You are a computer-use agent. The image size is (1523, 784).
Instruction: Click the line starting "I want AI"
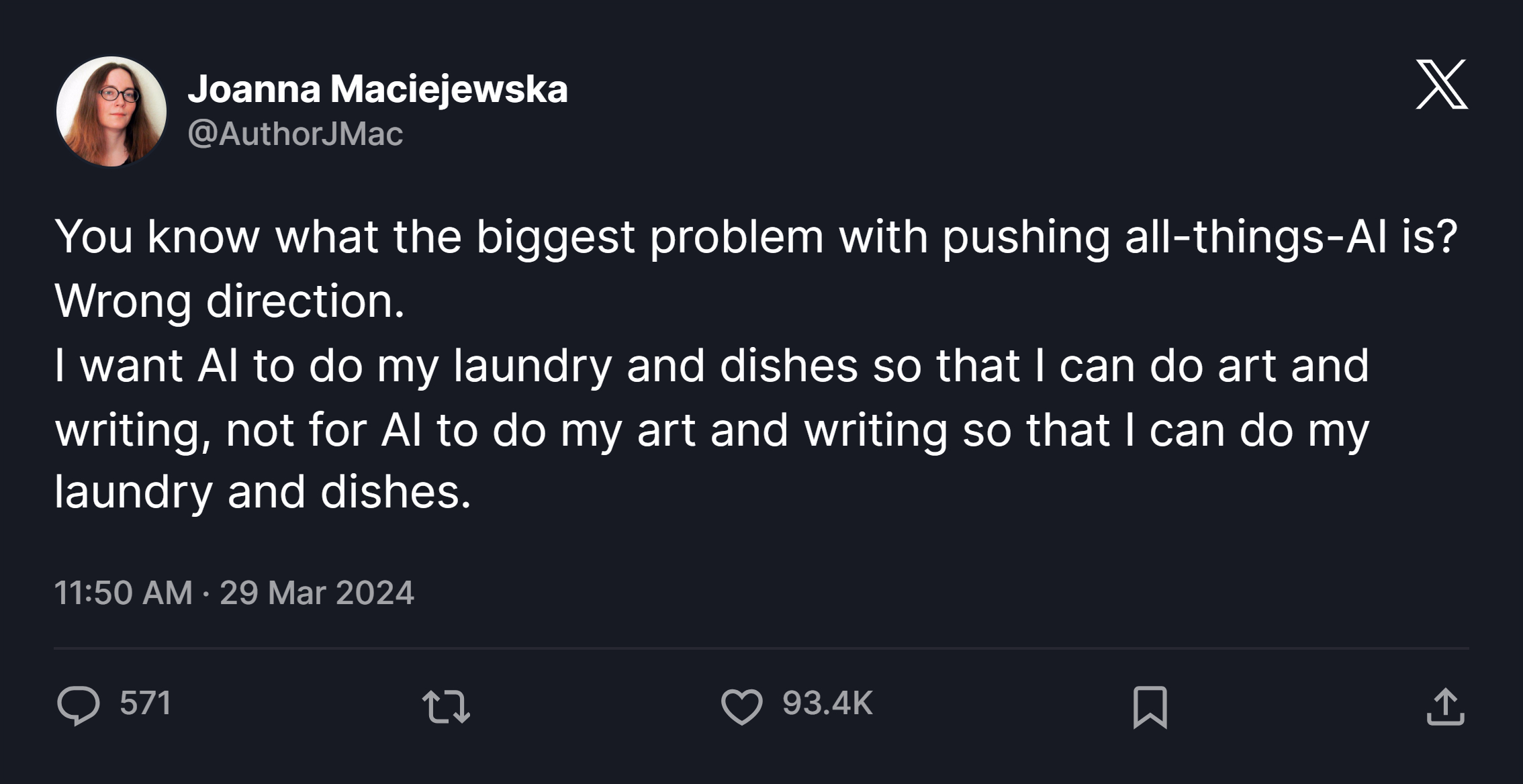[x=711, y=365]
